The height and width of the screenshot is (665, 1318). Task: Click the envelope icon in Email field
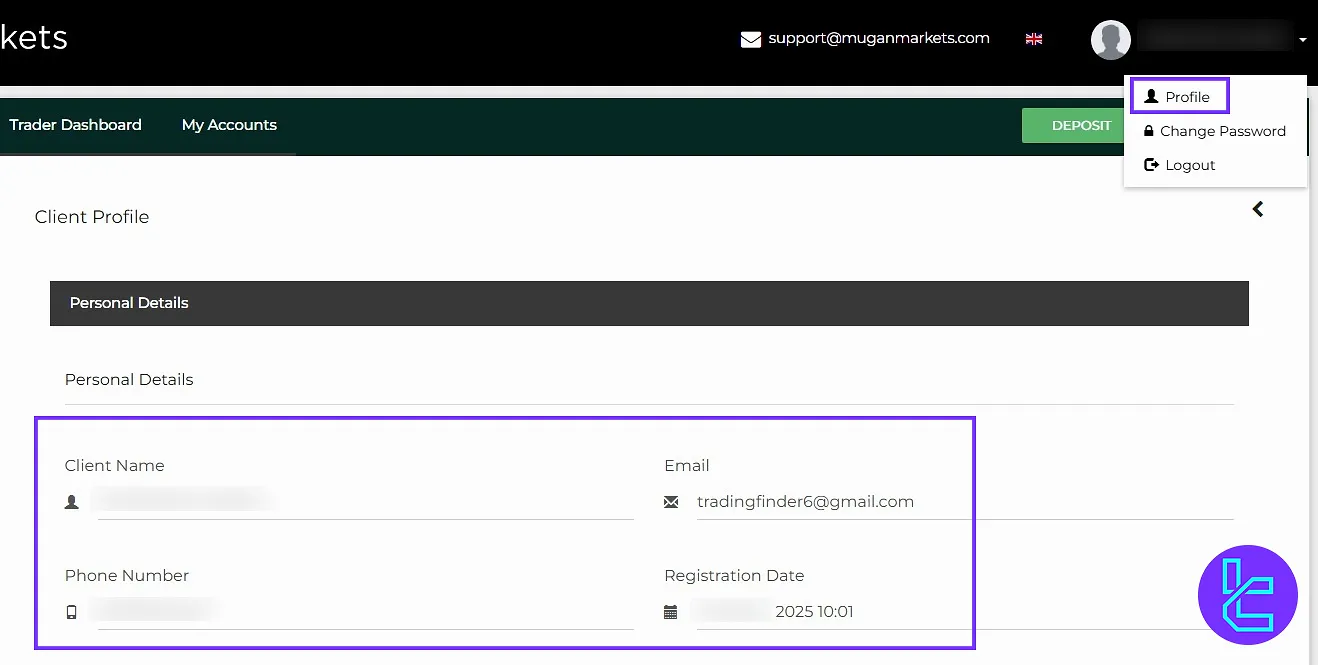pyautogui.click(x=671, y=502)
